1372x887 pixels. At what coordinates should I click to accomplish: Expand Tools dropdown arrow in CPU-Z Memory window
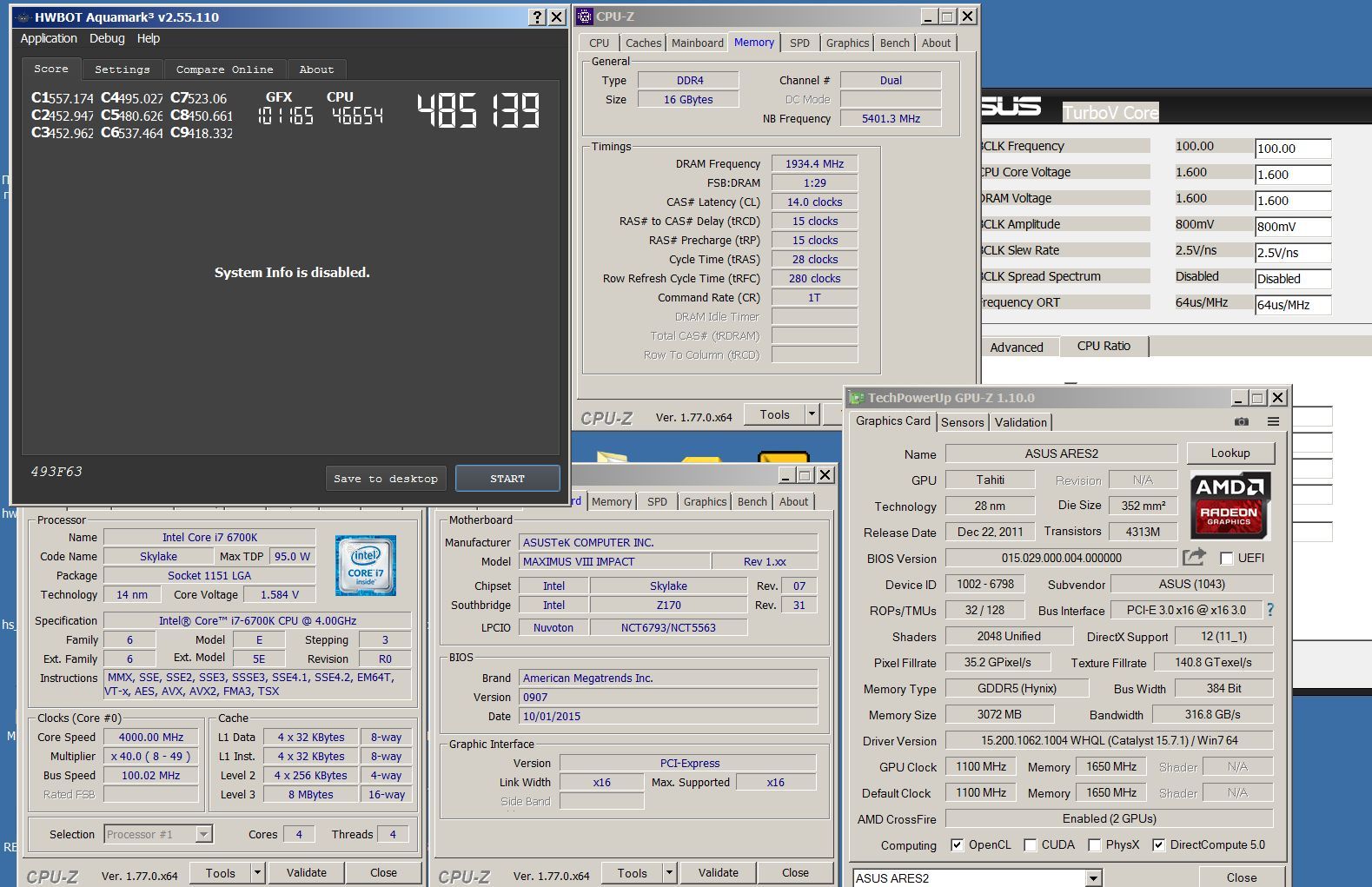pyautogui.click(x=812, y=414)
